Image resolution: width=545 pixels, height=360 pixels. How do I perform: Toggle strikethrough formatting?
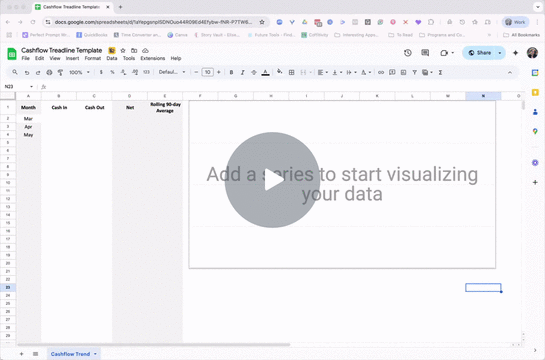tap(254, 72)
